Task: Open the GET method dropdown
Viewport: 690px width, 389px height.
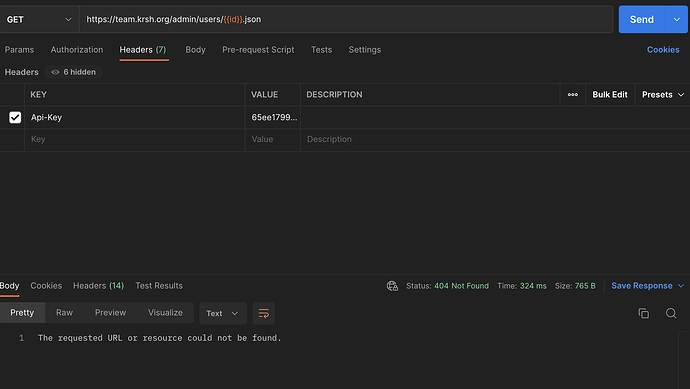Action: 39,19
